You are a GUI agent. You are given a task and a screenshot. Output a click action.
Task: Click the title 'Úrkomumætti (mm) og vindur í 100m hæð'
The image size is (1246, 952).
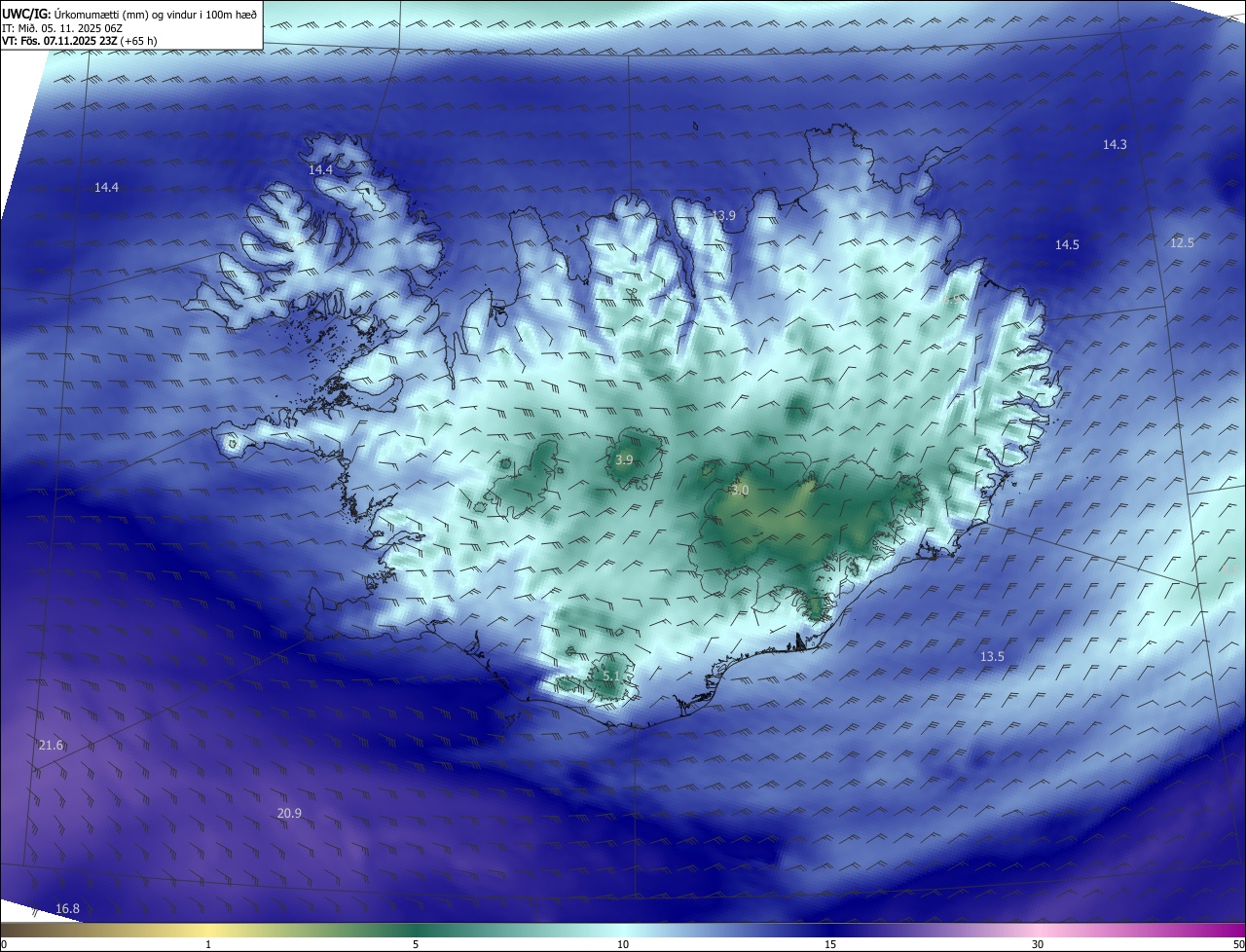click(x=156, y=14)
